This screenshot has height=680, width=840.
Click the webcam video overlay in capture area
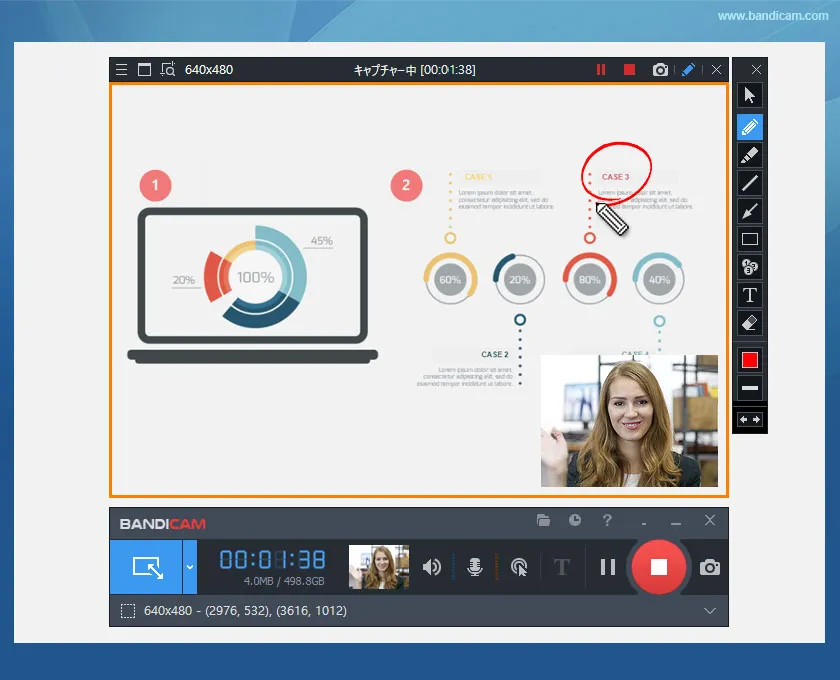click(629, 421)
